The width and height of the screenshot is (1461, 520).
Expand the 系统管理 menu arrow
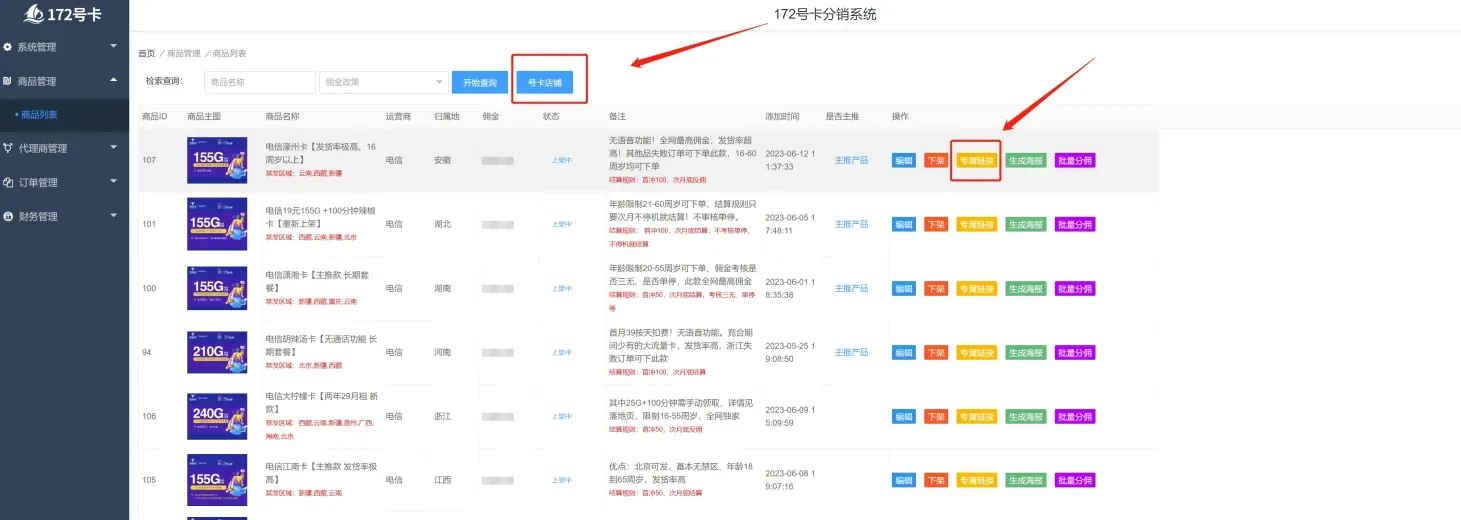coord(114,46)
